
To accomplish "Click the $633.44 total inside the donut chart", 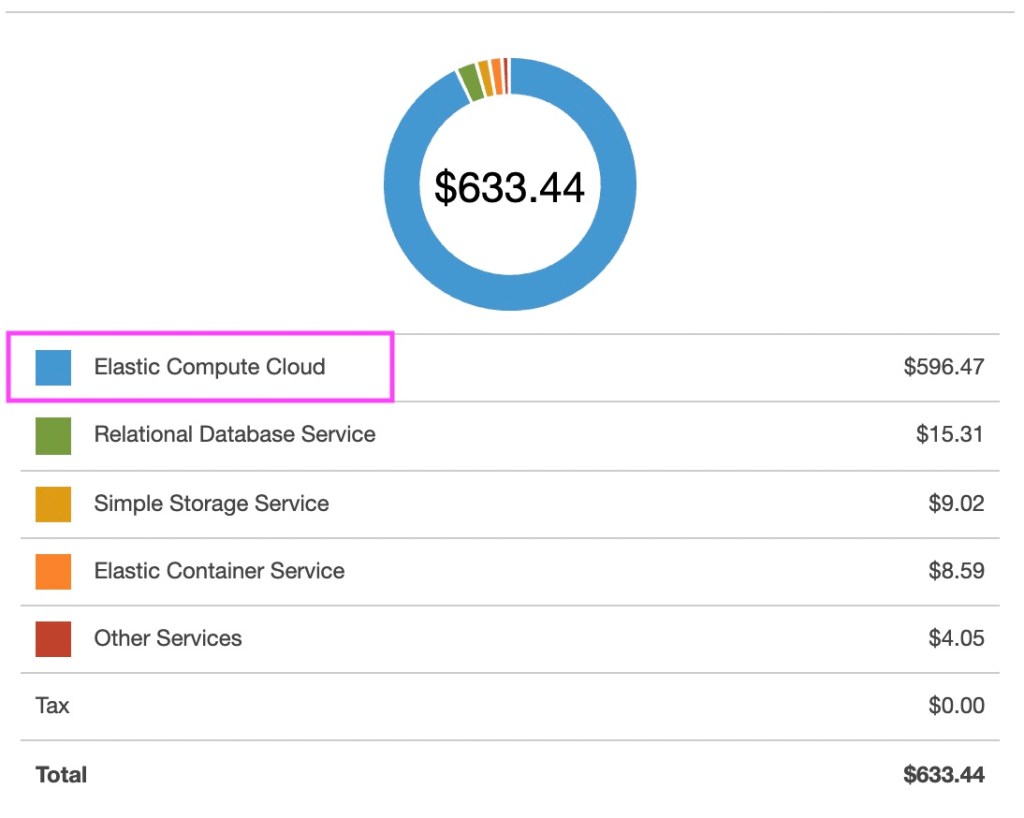I will click(509, 187).
